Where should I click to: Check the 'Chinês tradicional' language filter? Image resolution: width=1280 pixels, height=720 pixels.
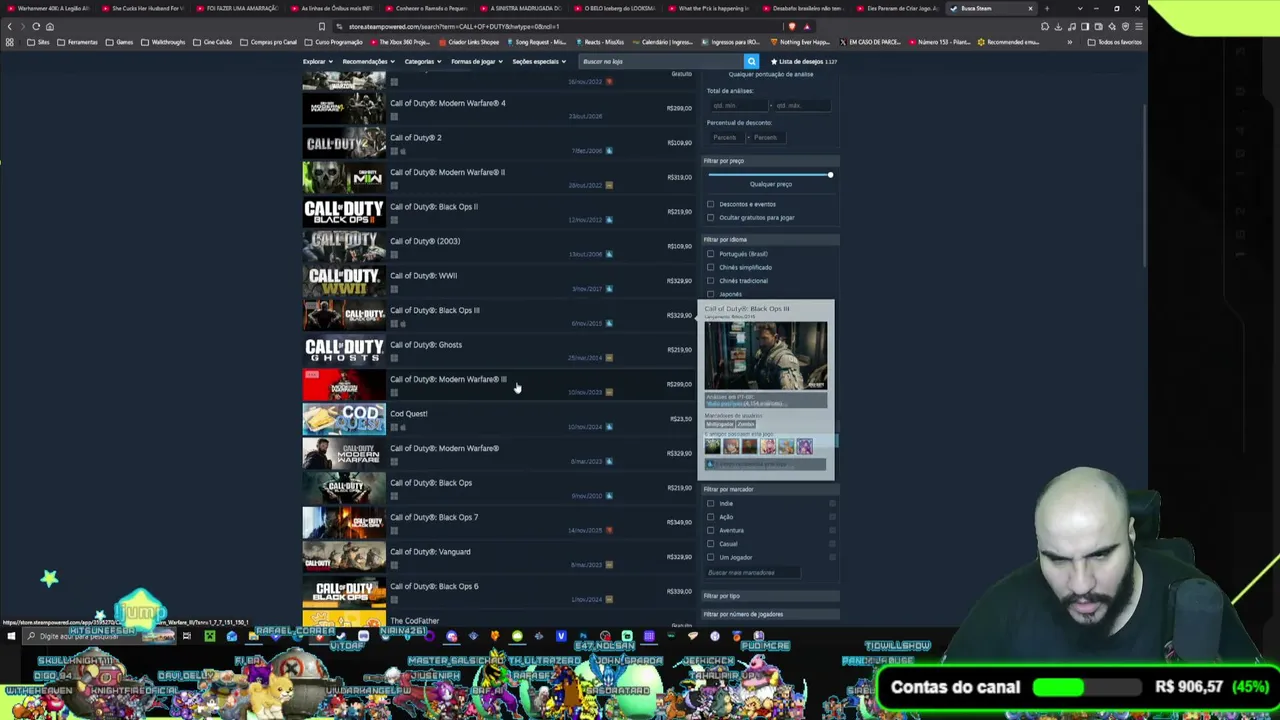point(711,281)
